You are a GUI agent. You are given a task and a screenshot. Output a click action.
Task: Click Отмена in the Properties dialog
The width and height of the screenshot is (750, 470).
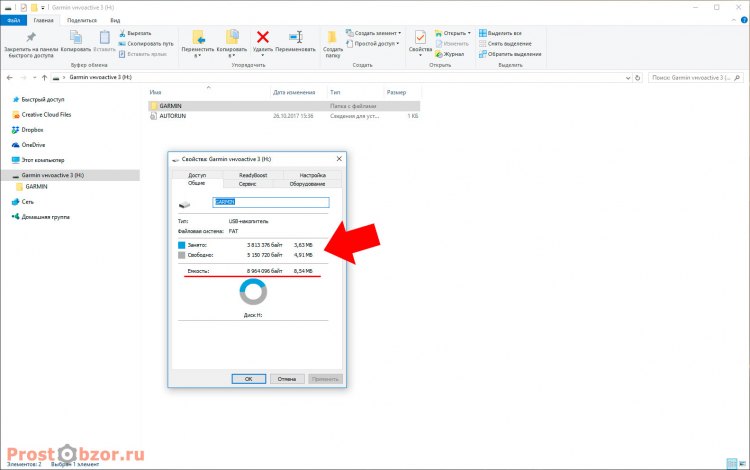(x=287, y=379)
